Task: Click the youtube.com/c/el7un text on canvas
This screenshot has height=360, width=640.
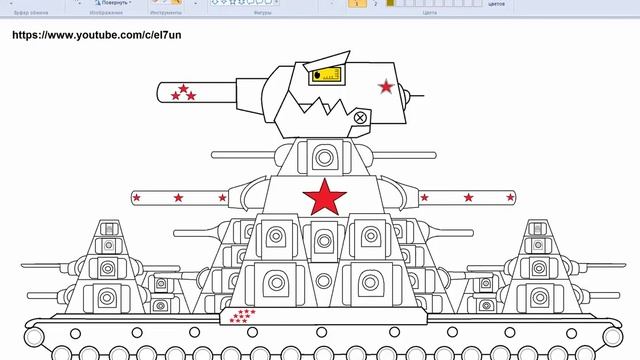Action: coord(97,35)
